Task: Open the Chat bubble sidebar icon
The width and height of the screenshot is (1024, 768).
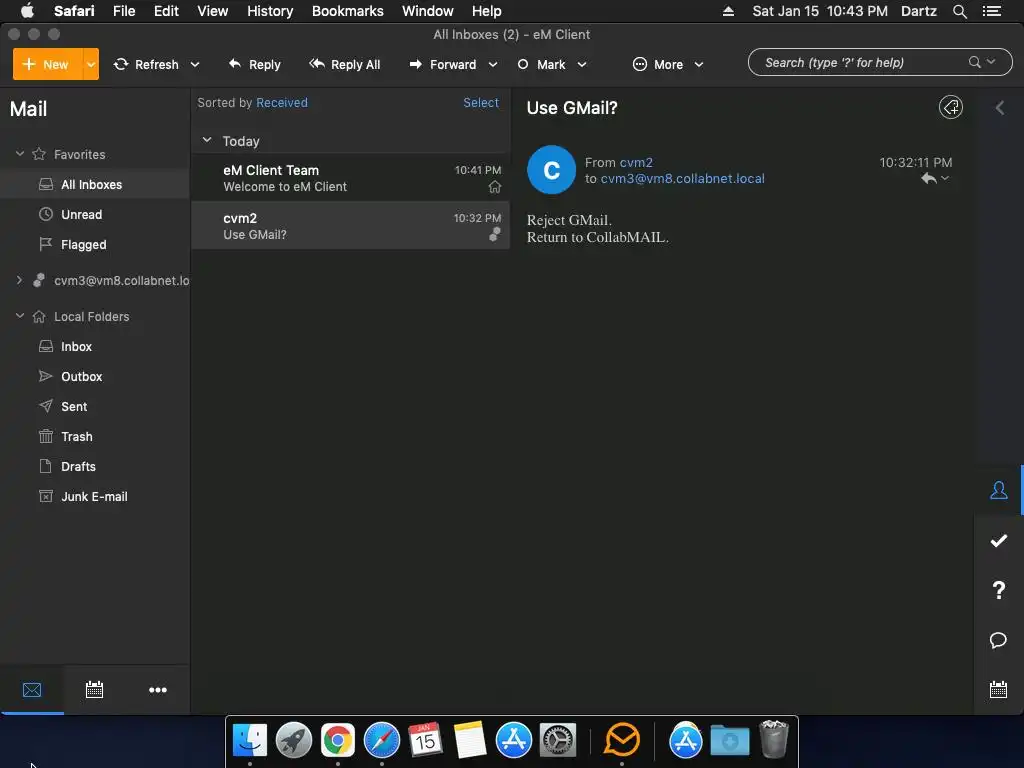Action: point(999,639)
